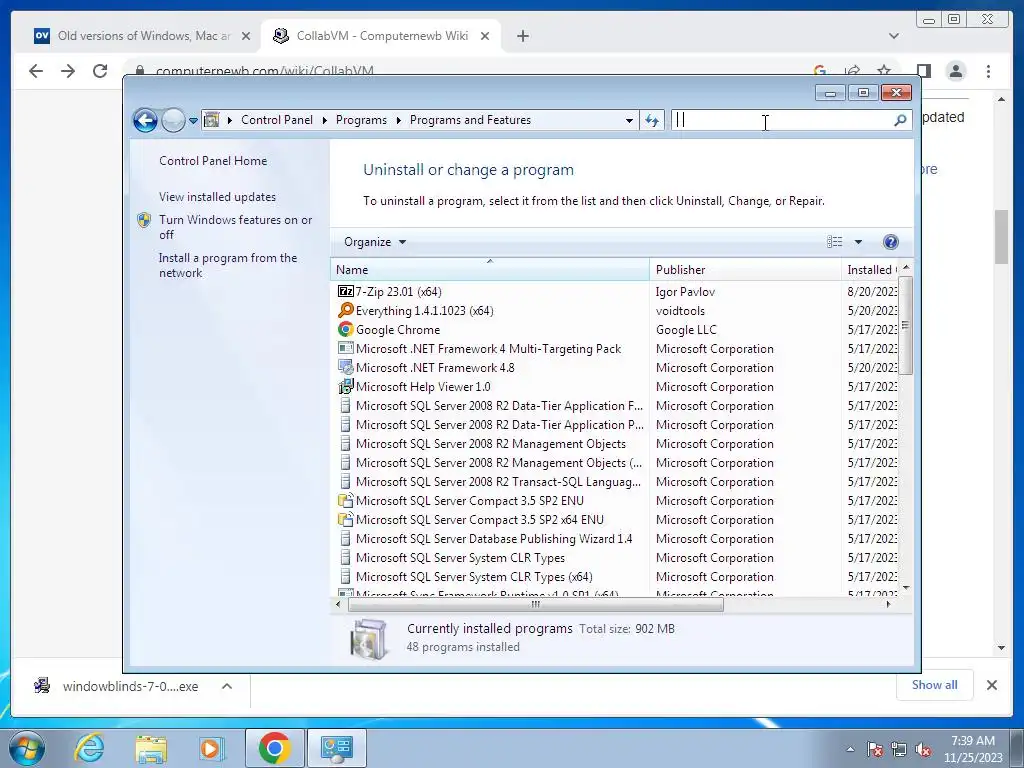Open a new Chrome tab
The image size is (1024, 768).
click(522, 36)
